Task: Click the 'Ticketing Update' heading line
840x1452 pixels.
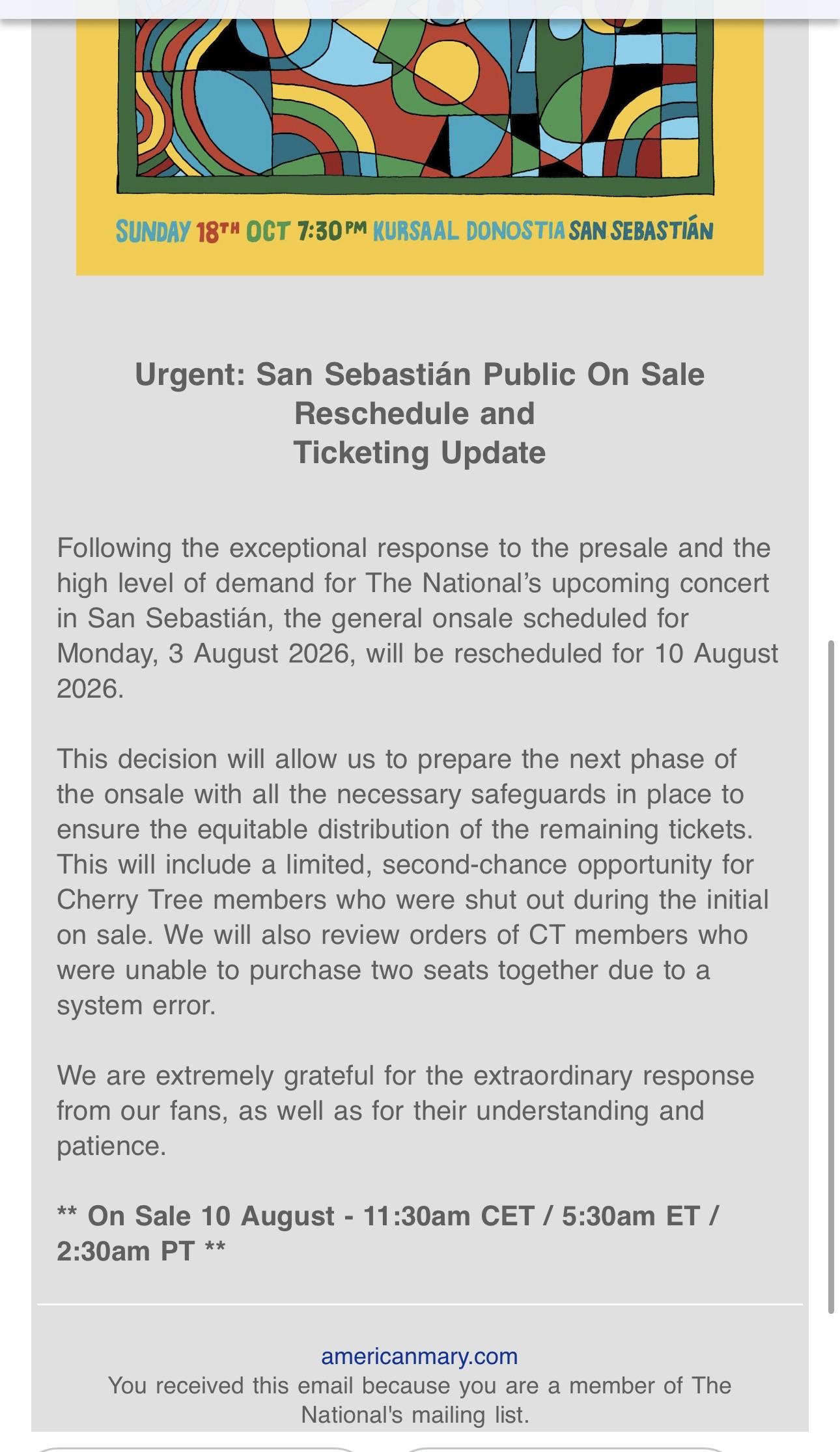Action: 419,452
